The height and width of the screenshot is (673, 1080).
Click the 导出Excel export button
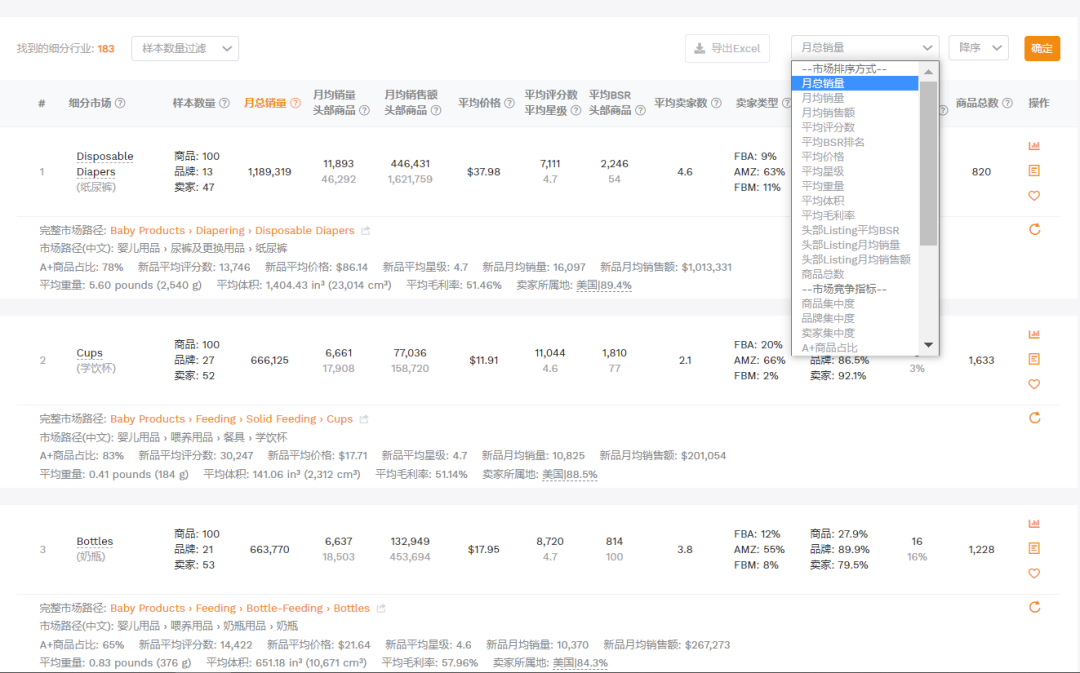(x=727, y=48)
